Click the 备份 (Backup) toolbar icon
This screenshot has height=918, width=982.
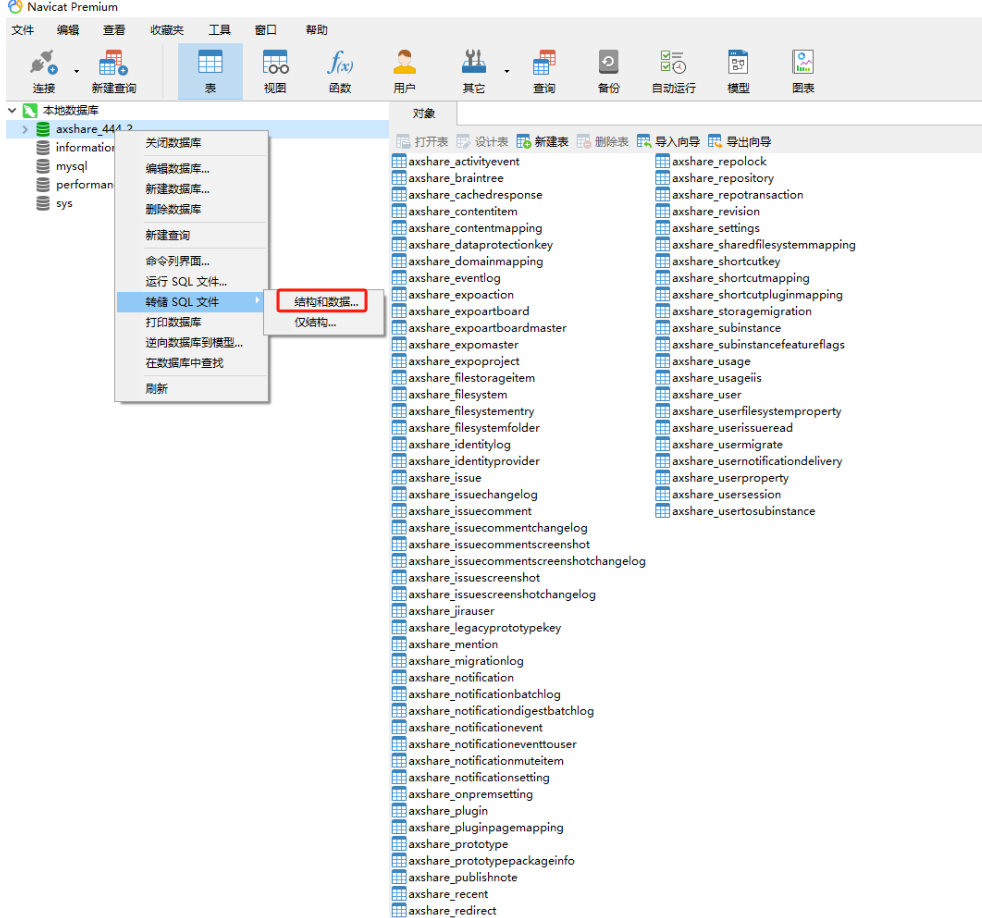point(609,63)
